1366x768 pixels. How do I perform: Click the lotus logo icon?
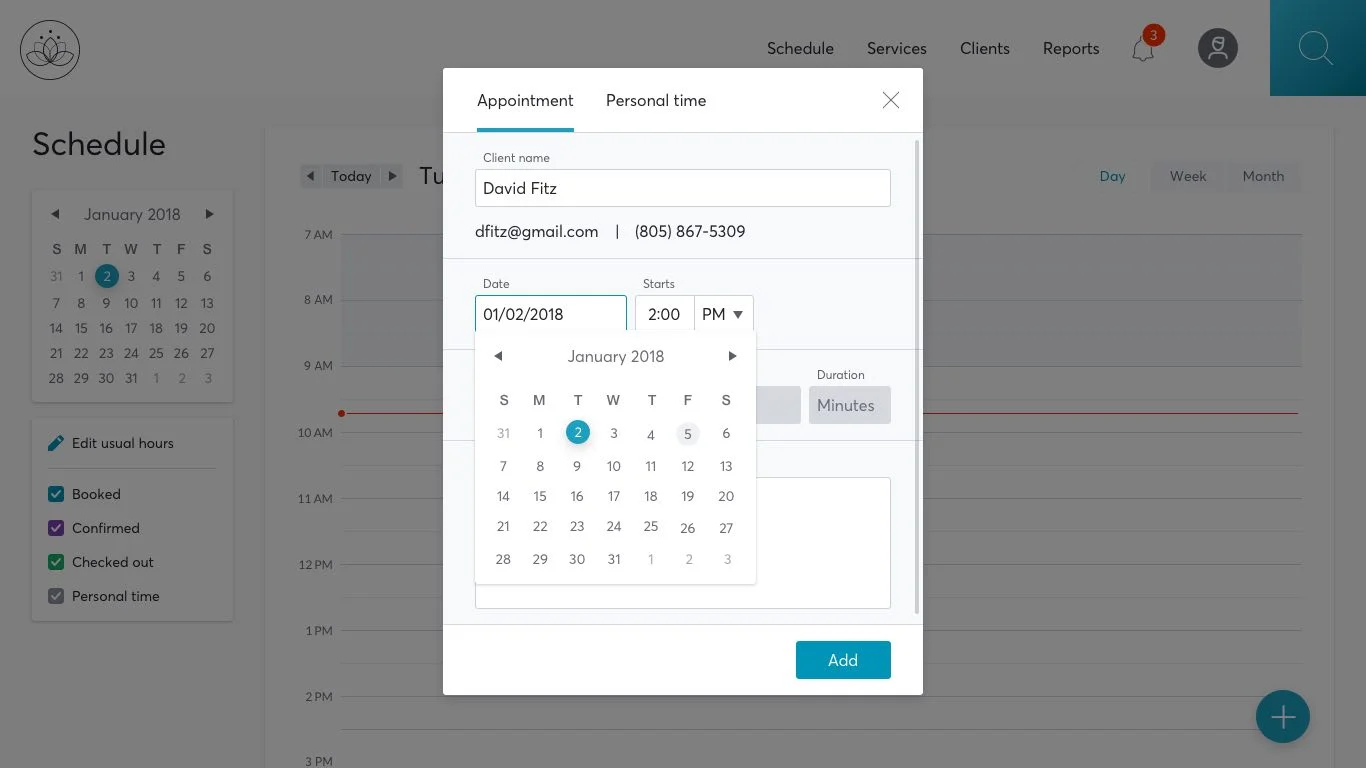pyautogui.click(x=50, y=50)
